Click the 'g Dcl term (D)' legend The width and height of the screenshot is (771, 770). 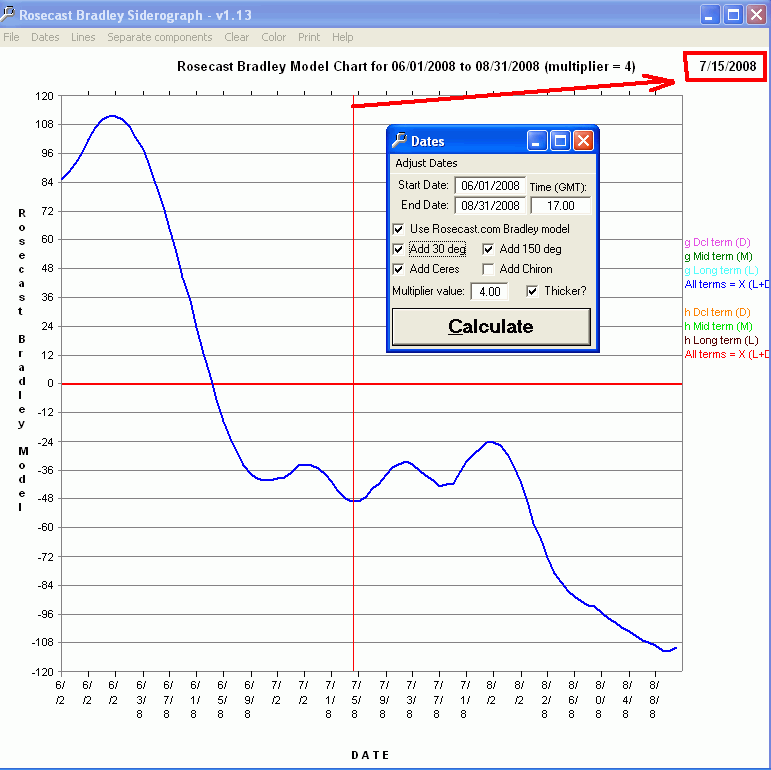pos(717,242)
